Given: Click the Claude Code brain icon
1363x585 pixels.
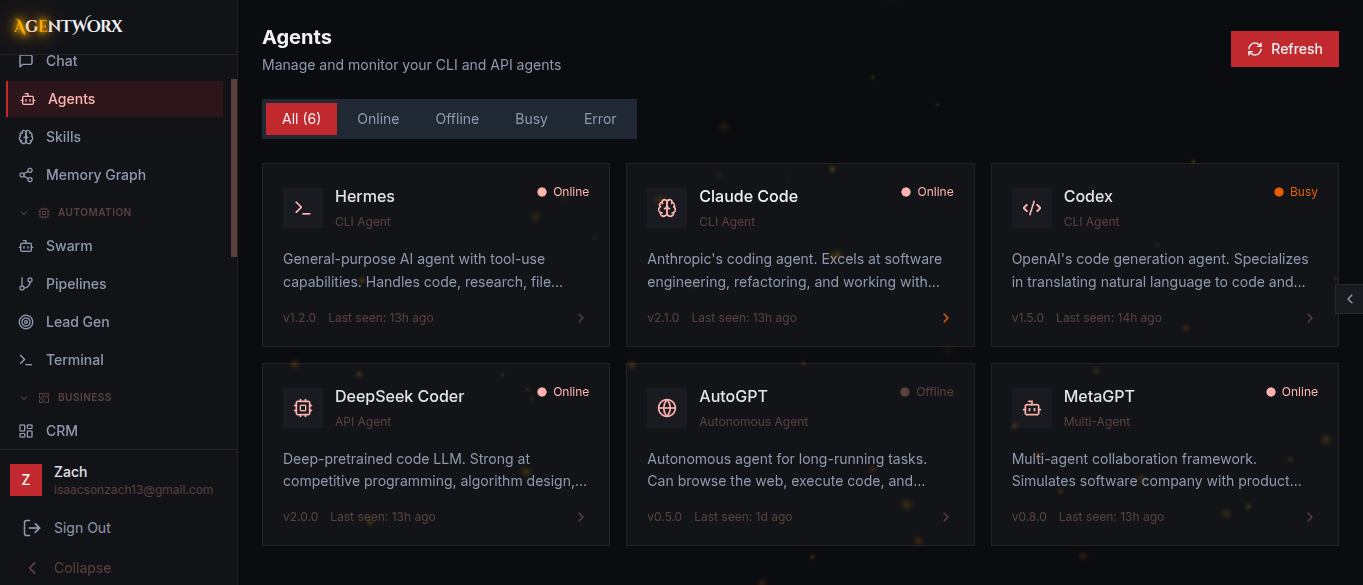Looking at the screenshot, I should tap(667, 208).
